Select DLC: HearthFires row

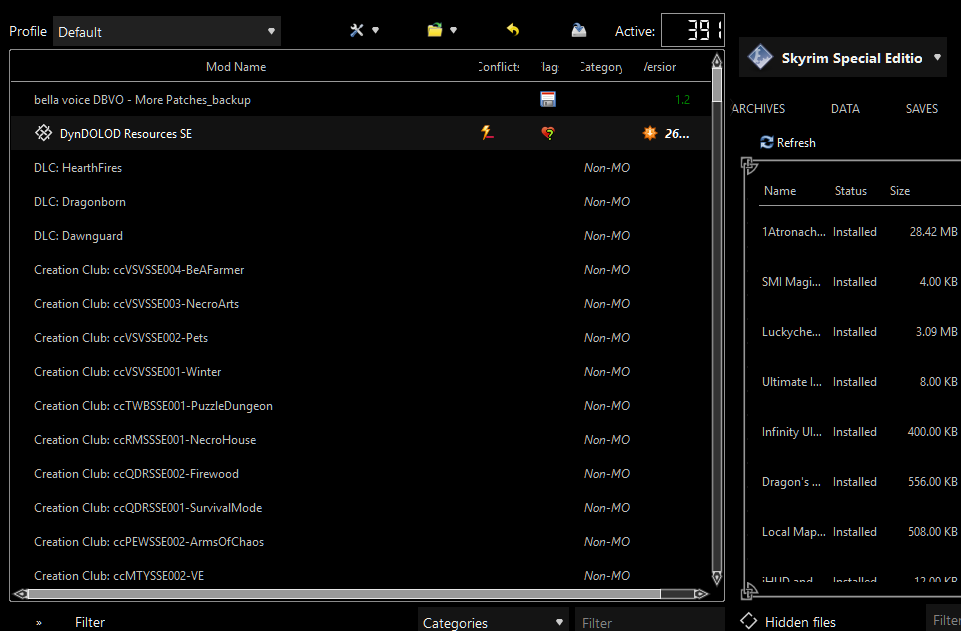(x=361, y=167)
